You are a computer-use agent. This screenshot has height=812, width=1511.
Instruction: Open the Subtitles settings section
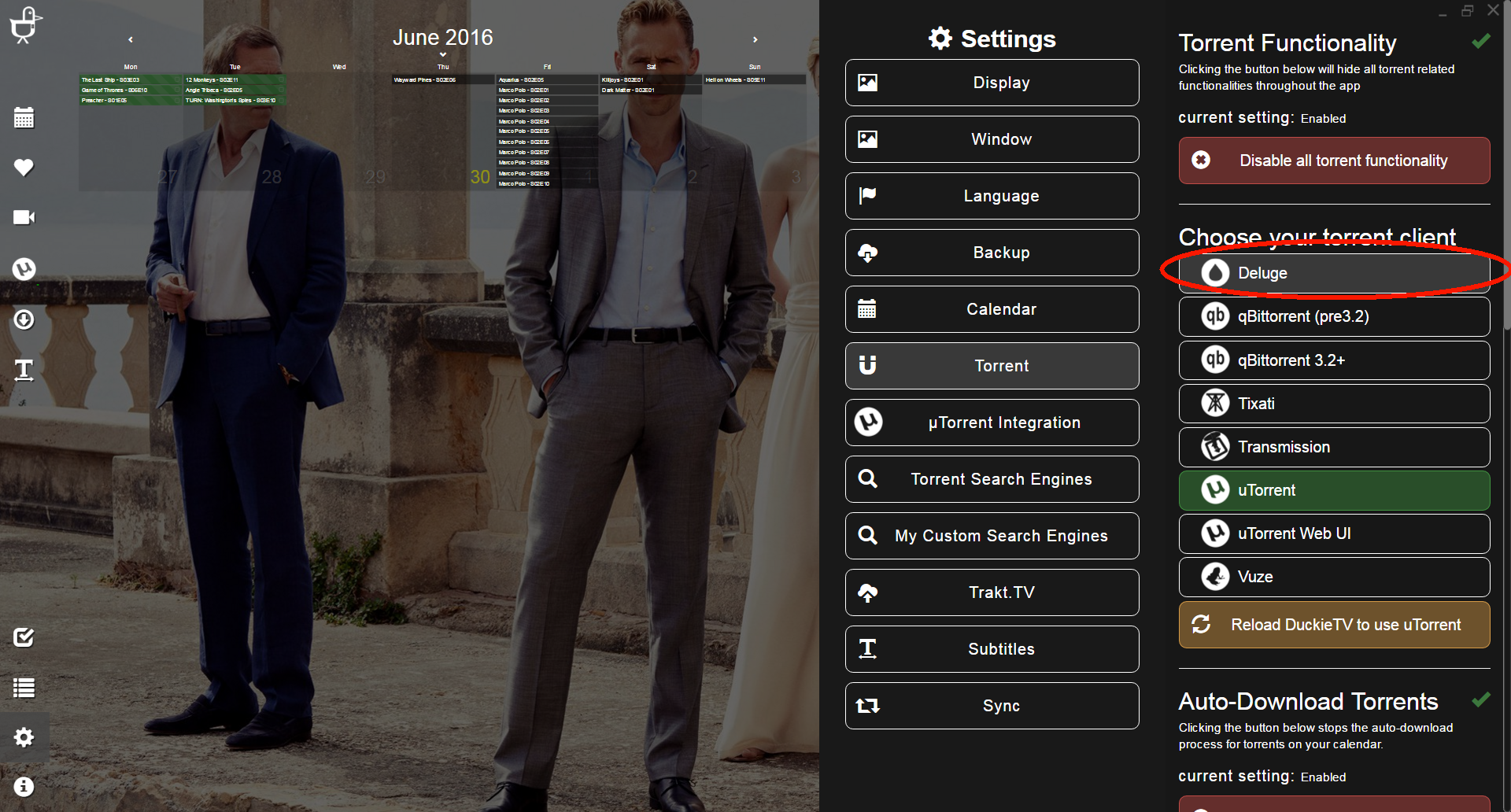click(x=992, y=649)
